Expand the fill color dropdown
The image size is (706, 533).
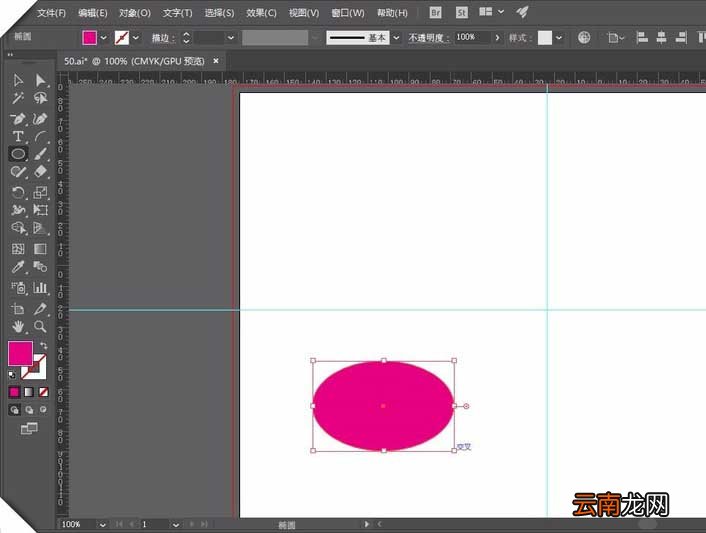(104, 38)
